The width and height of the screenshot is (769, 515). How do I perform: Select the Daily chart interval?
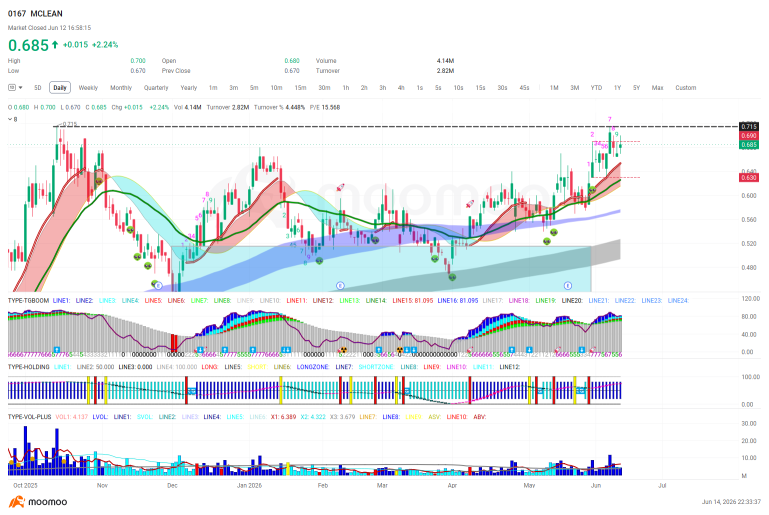click(60, 88)
